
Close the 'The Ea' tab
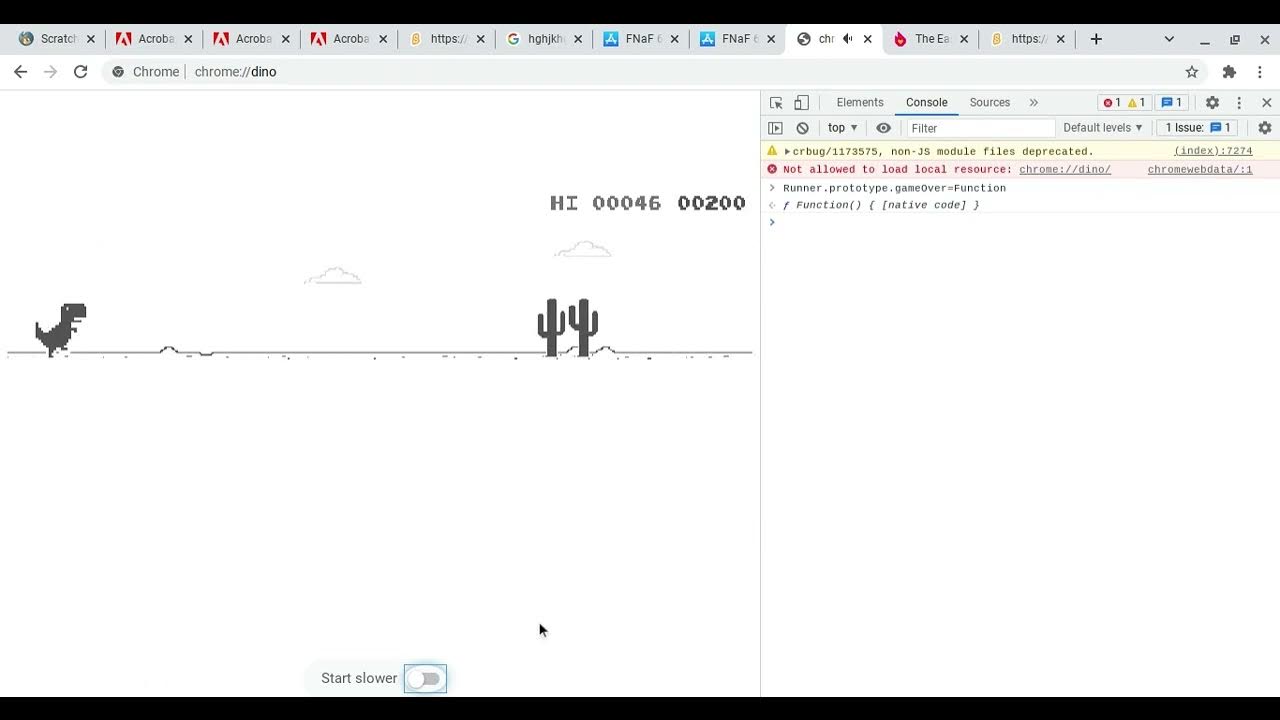pos(965,39)
